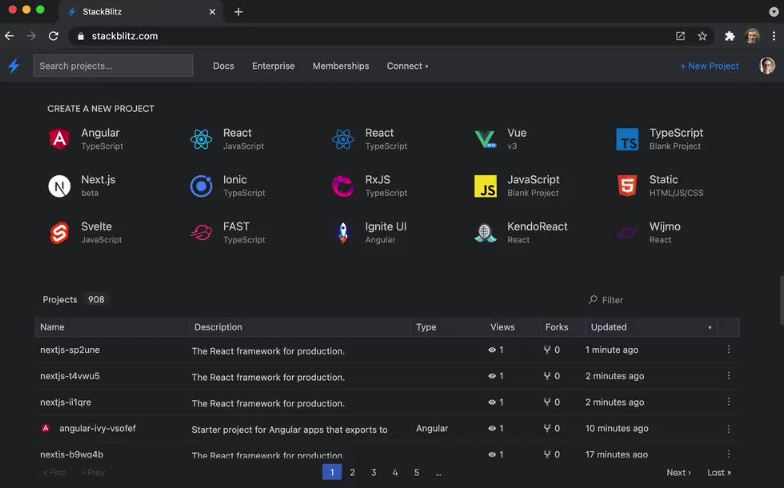Jump to Next projects page

coord(678,472)
